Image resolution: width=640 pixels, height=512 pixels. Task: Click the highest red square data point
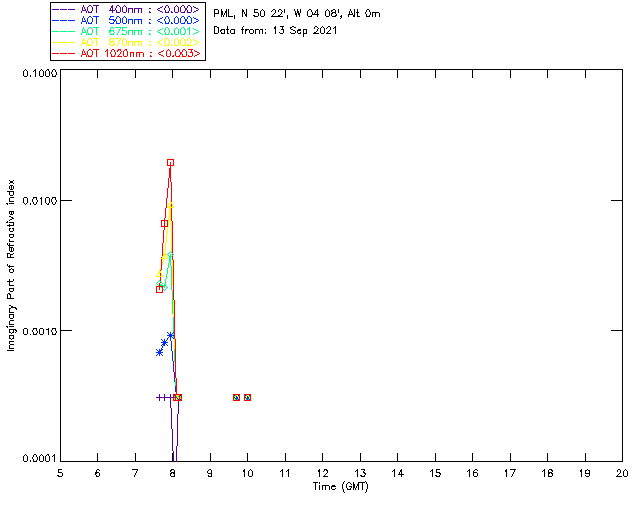pos(170,163)
